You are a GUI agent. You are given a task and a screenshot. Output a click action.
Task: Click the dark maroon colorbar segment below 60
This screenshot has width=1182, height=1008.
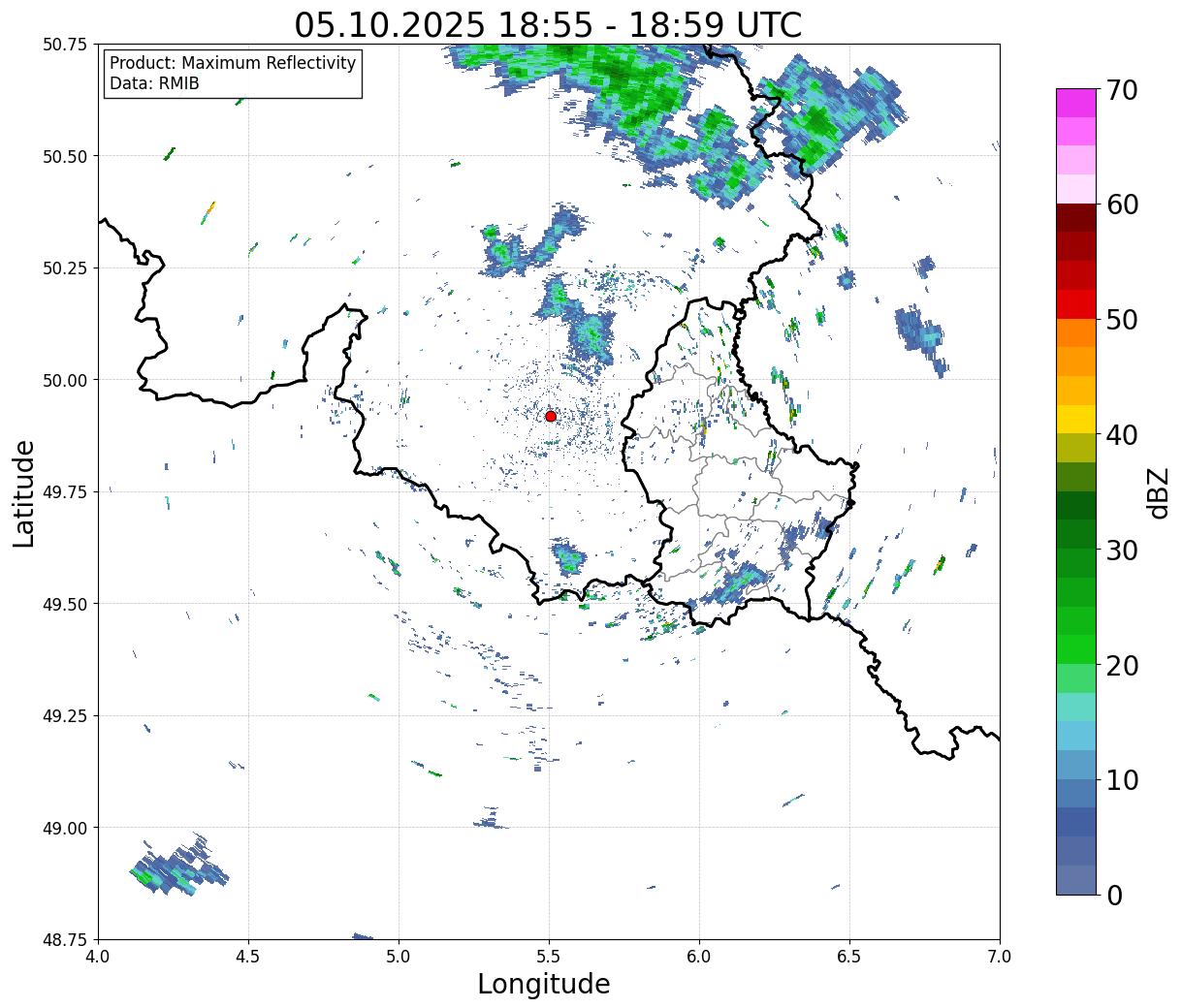coord(1076,218)
